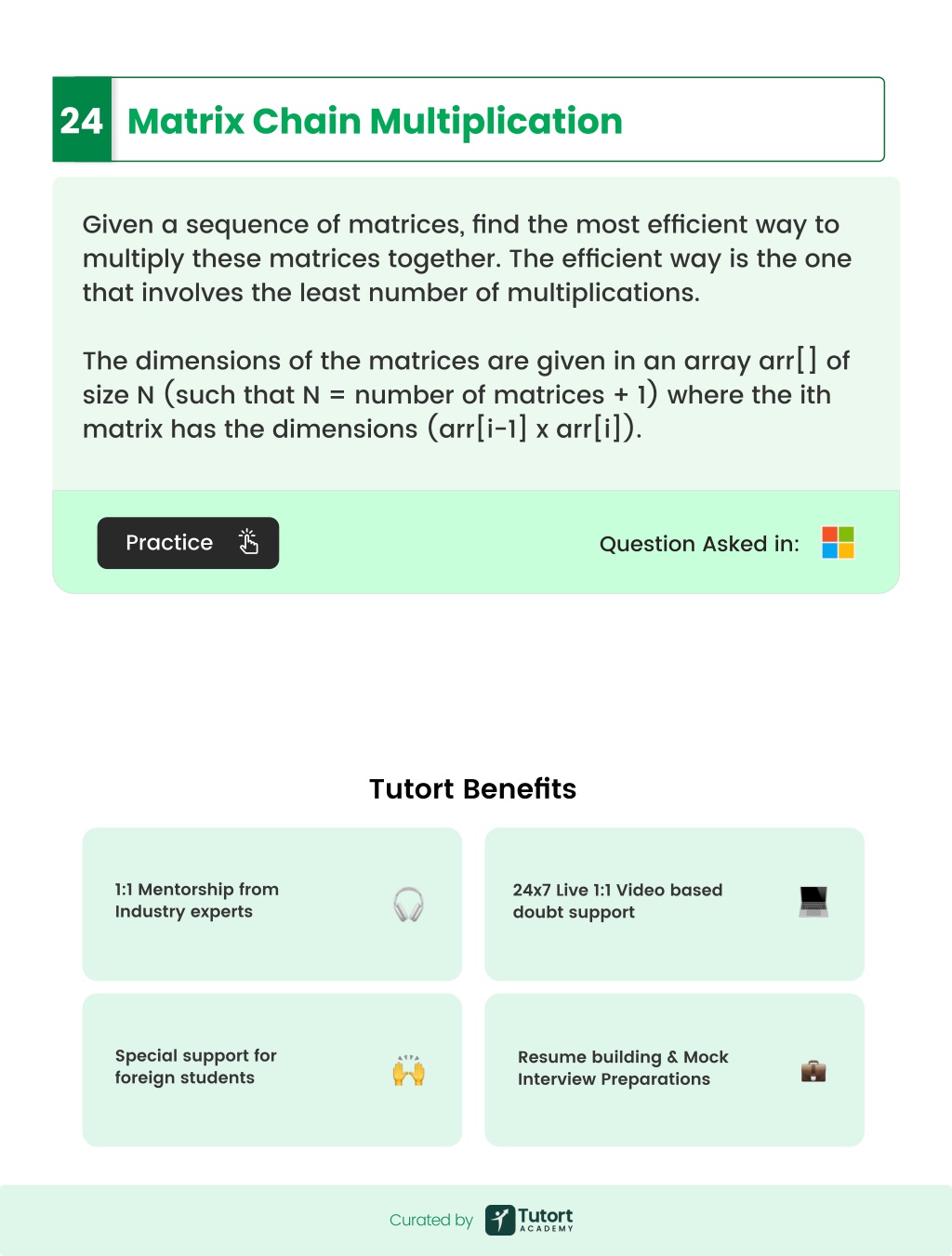952x1256 pixels.
Task: Click the Practice button
Action: point(188,543)
